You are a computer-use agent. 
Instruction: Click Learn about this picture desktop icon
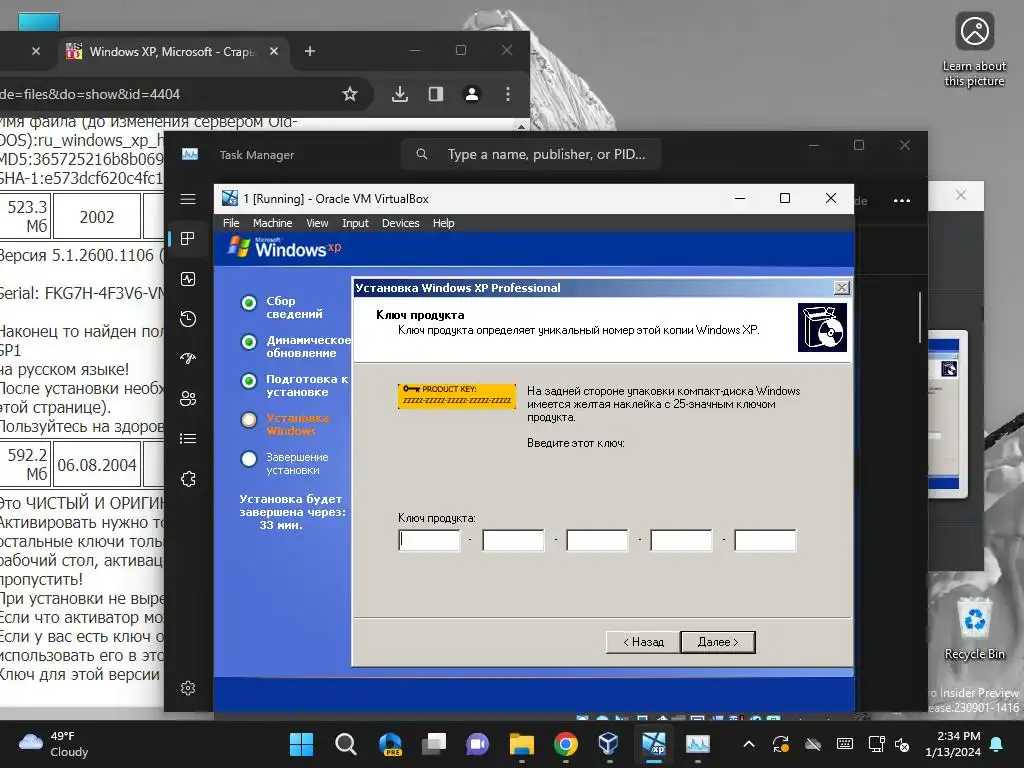974,50
